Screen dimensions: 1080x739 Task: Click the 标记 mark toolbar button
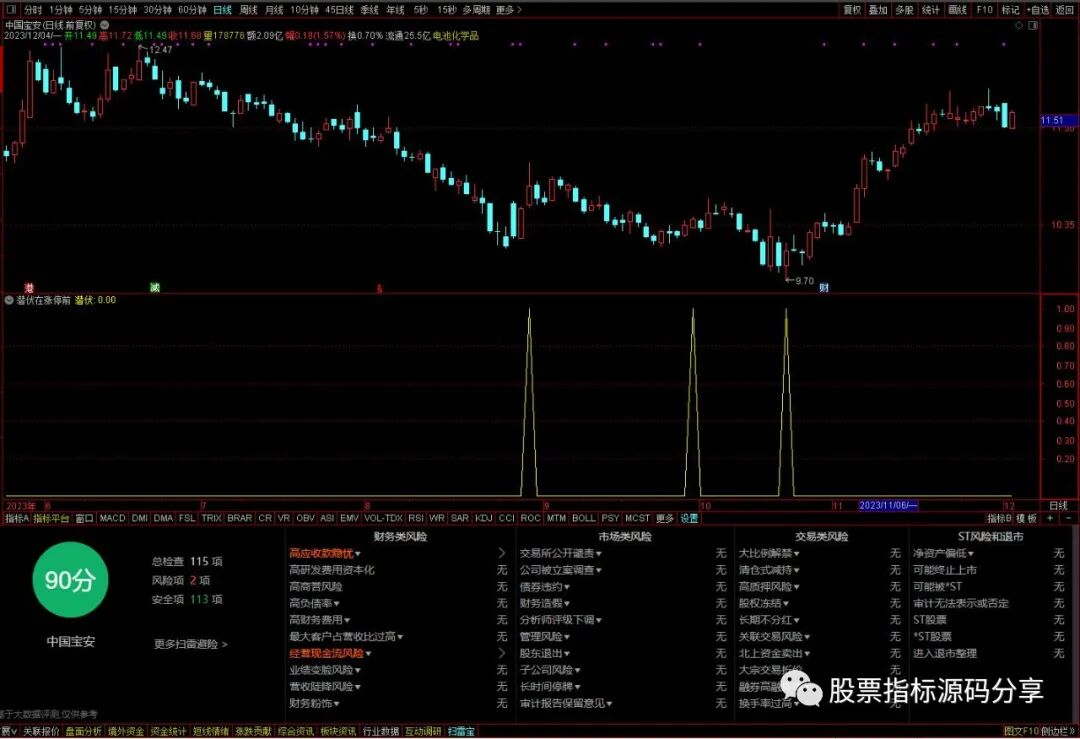1010,10
